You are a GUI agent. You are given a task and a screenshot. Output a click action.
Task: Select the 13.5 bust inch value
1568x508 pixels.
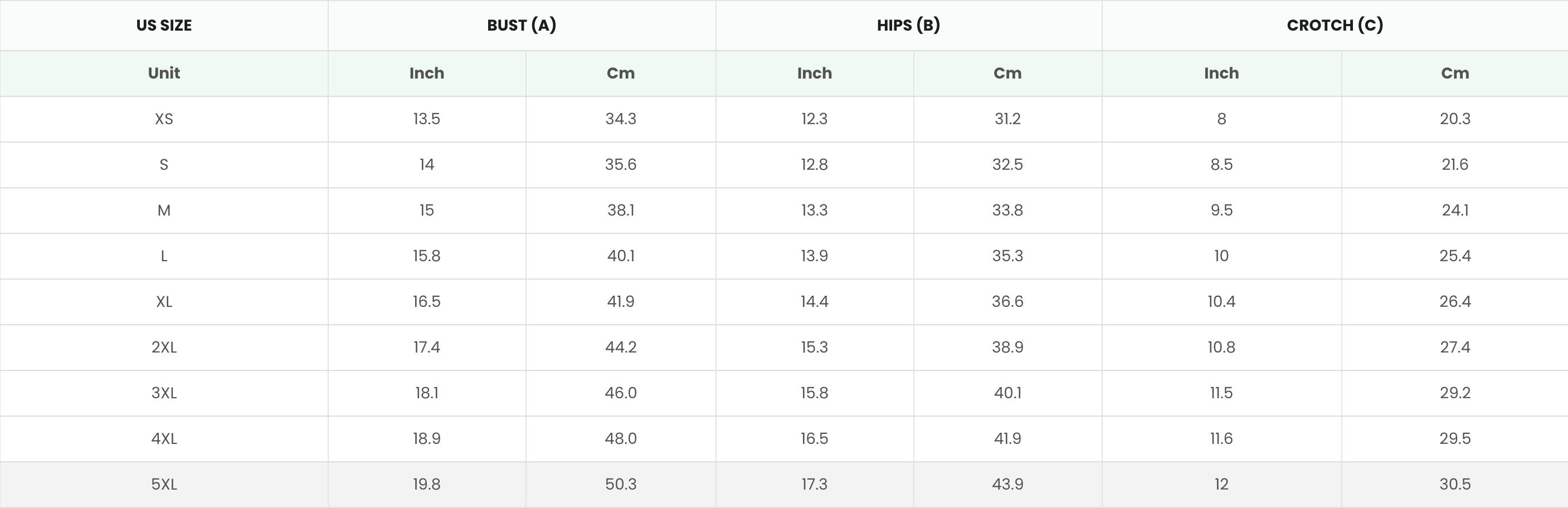pos(426,119)
